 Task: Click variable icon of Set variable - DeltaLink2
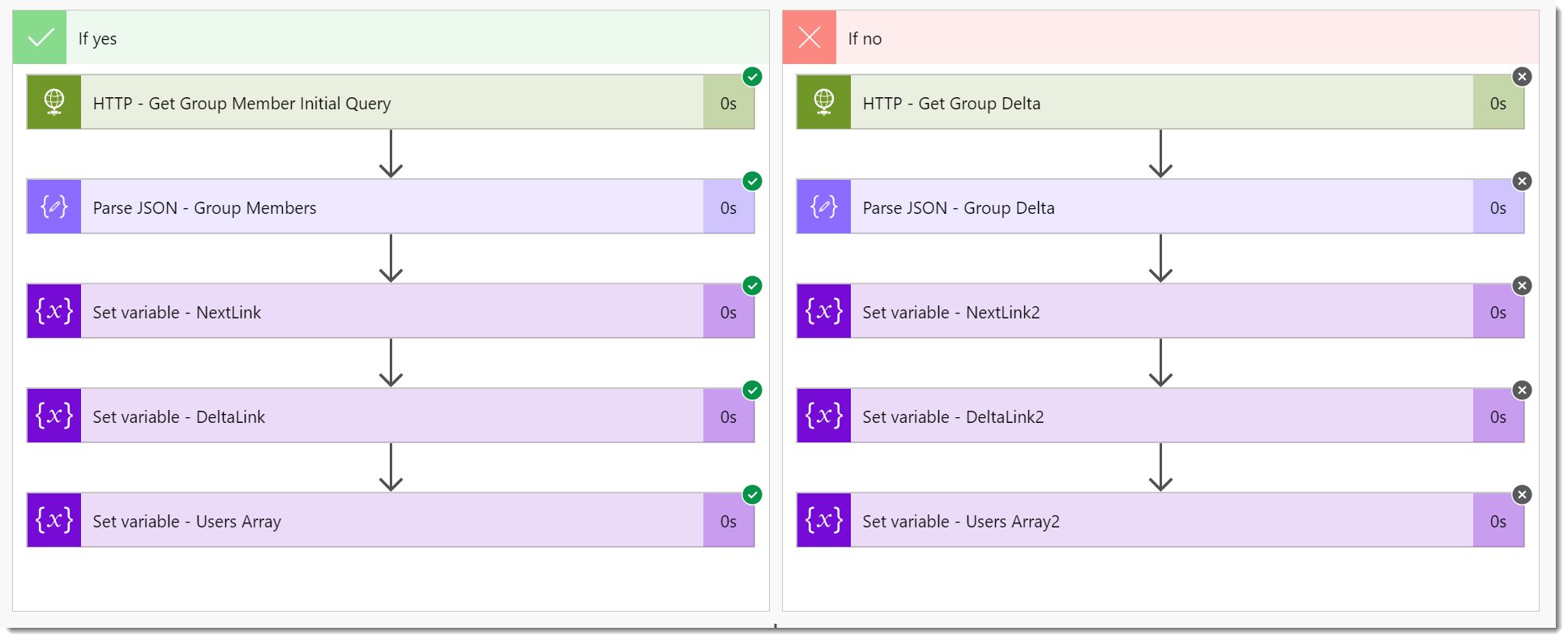tap(824, 416)
